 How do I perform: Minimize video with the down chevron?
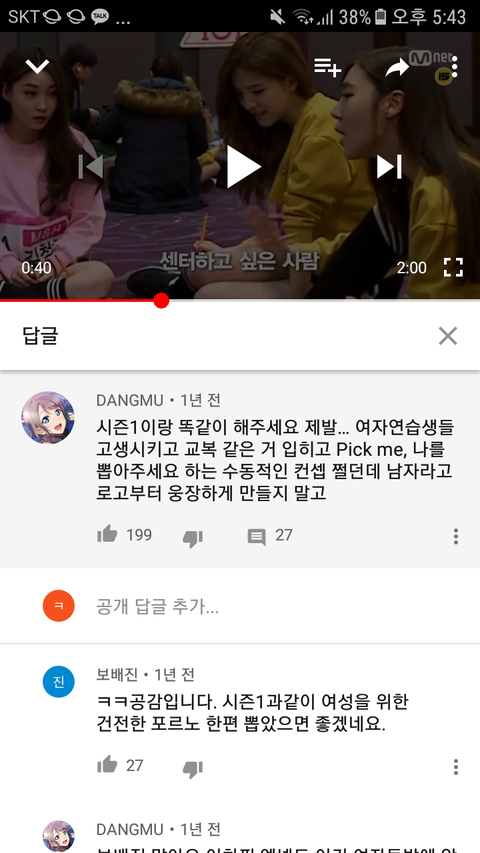pos(37,66)
